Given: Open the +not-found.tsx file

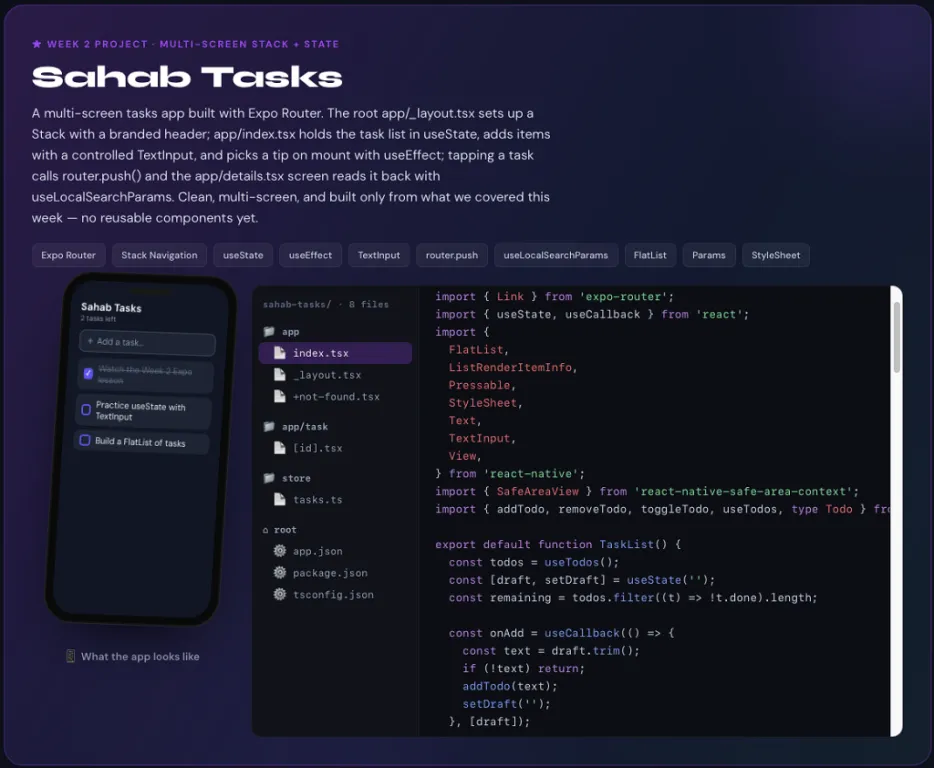Looking at the screenshot, I should (335, 396).
